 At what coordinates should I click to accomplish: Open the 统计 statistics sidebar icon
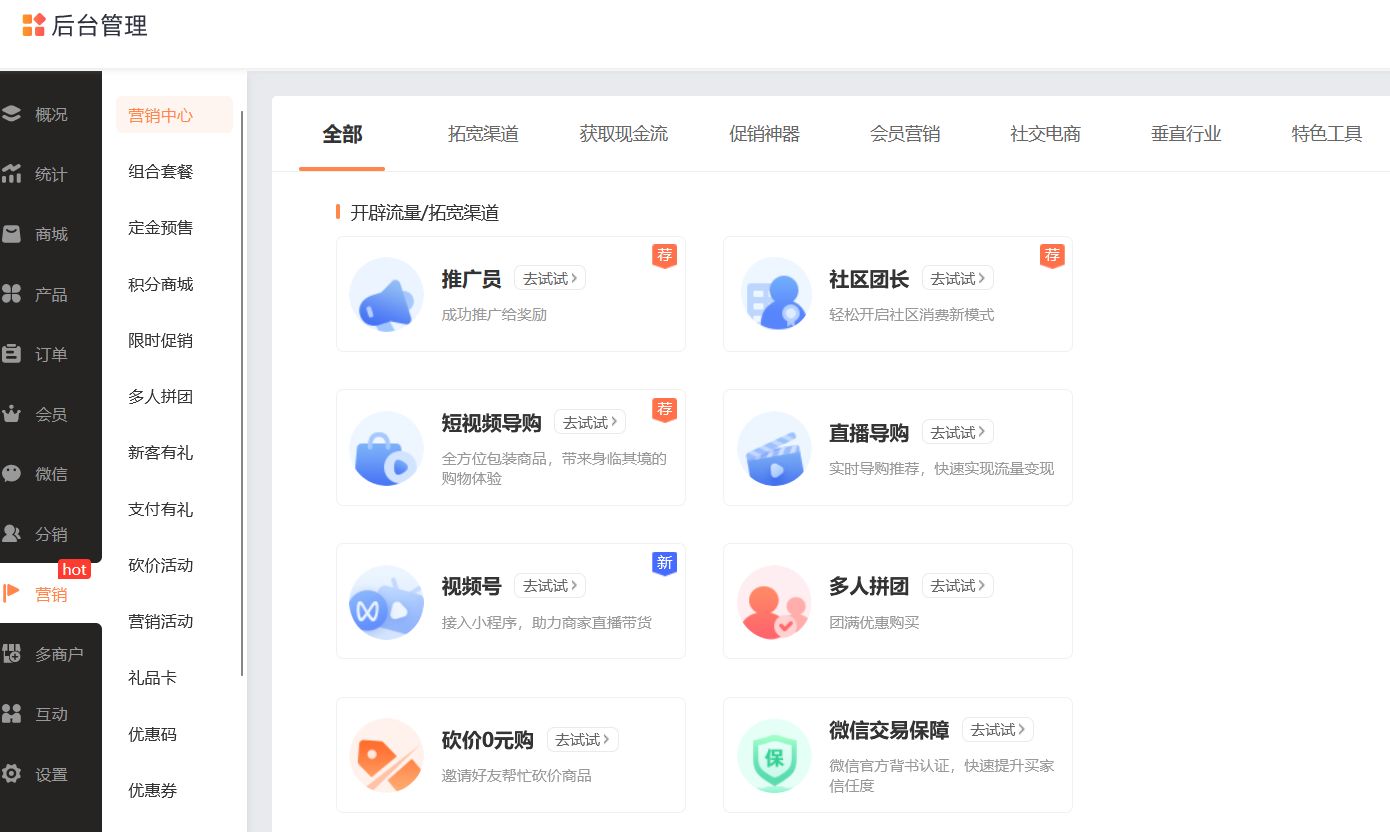point(13,173)
